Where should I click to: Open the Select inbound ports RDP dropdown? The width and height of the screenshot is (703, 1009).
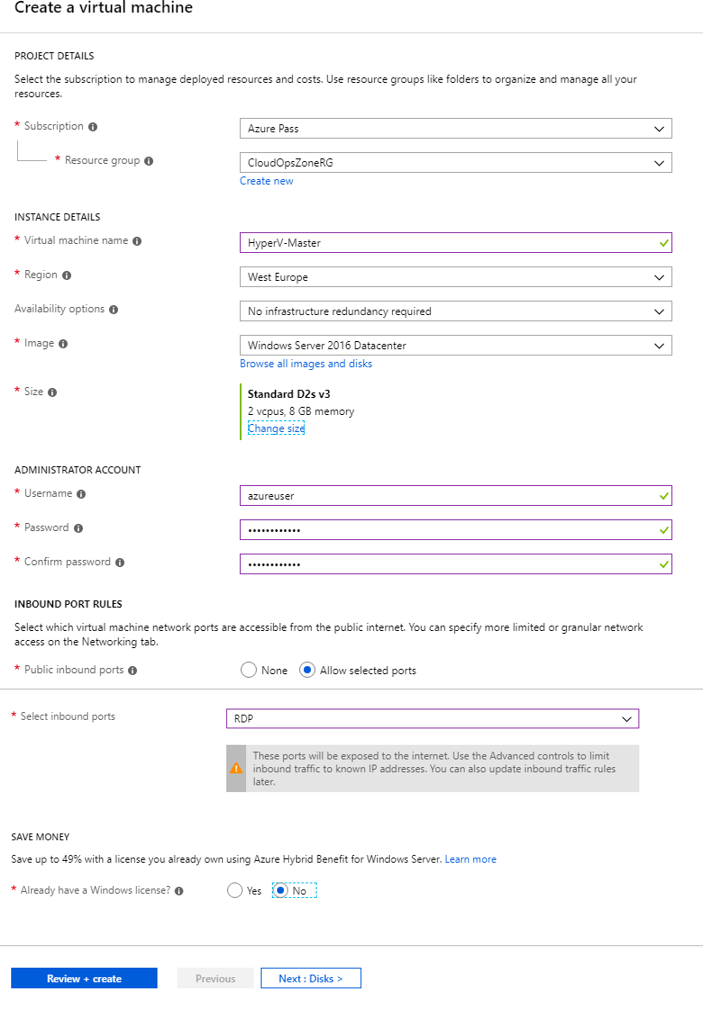click(x=433, y=718)
